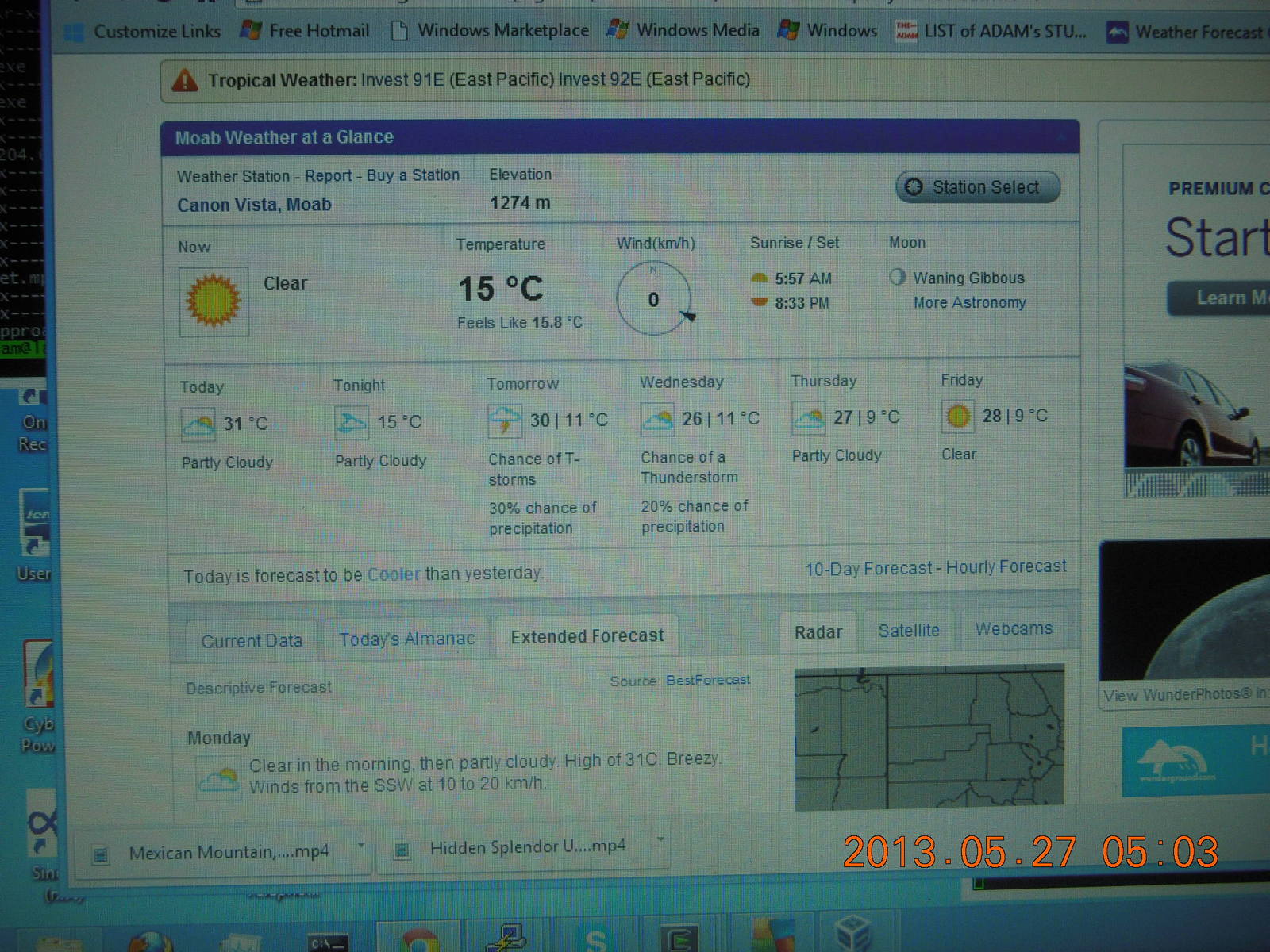Expand Hidden Splendor mp4 download options arrow

pyautogui.click(x=660, y=841)
